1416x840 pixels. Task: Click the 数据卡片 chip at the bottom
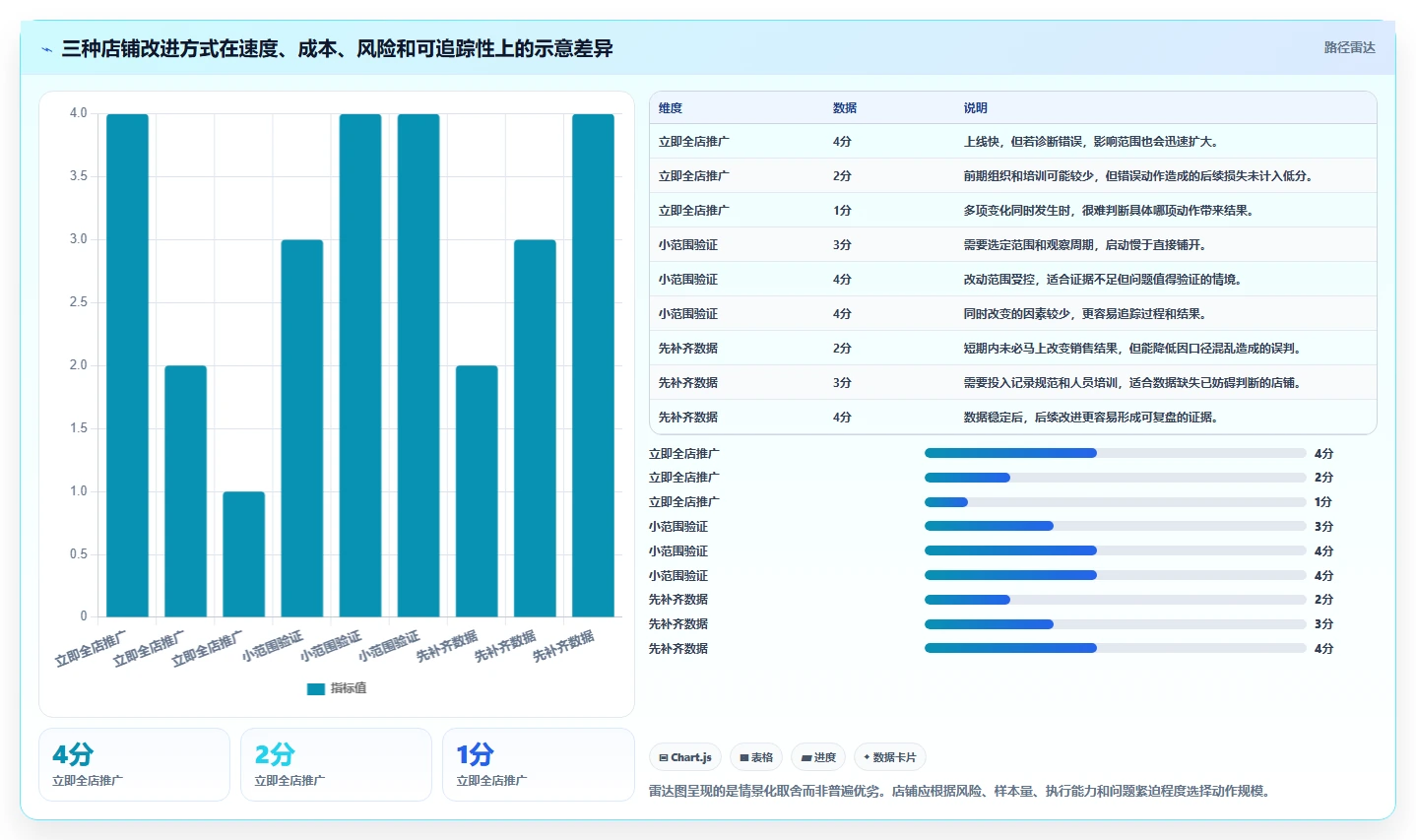pyautogui.click(x=890, y=757)
